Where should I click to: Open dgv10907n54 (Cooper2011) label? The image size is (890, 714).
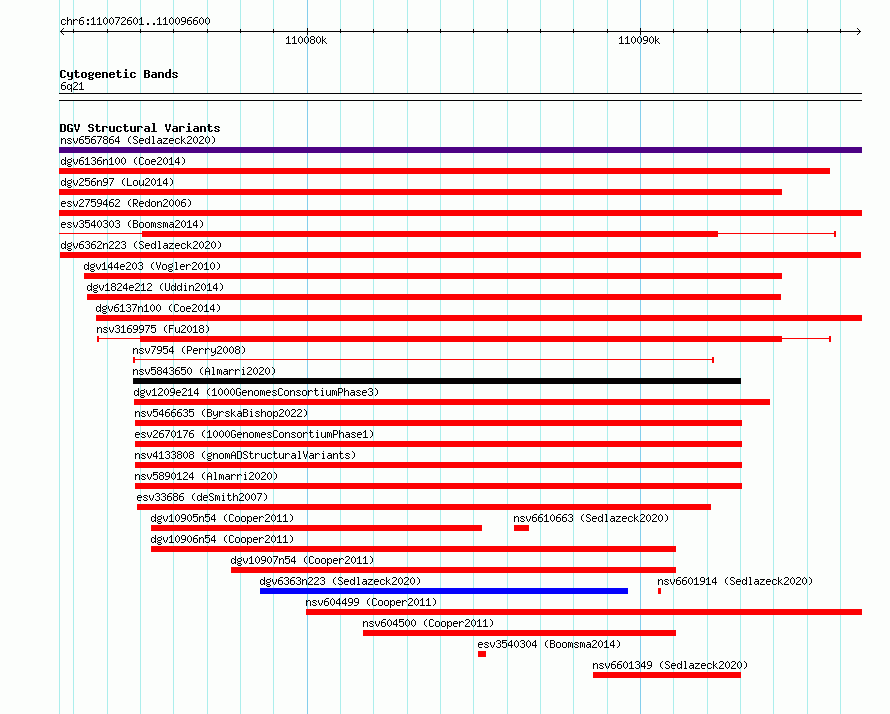point(302,560)
